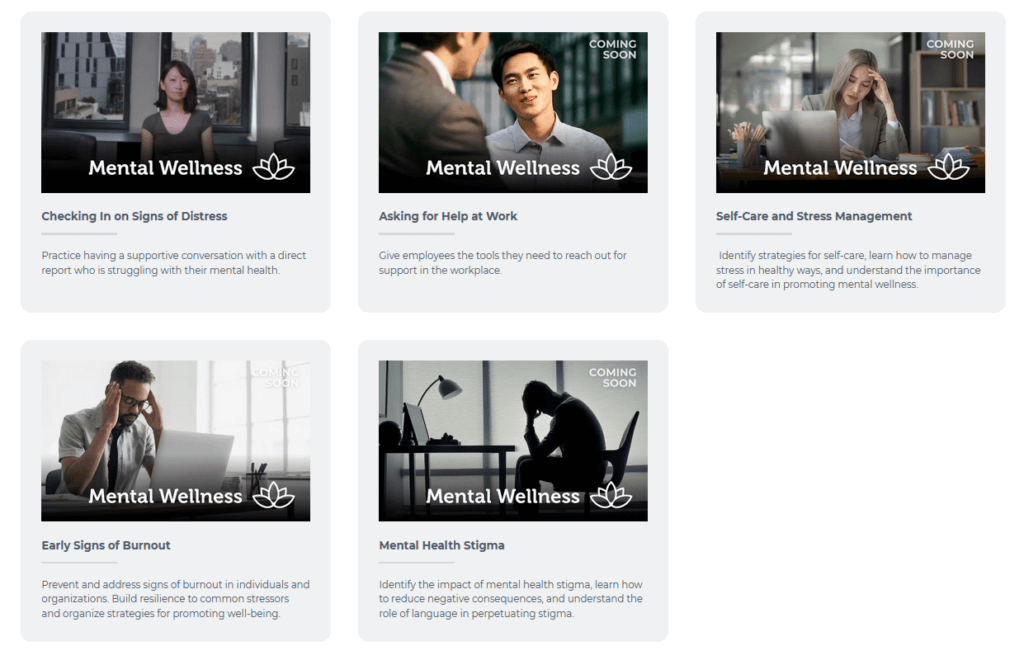Screen dimensions: 1024x660
Task: Click Coming Soon badge on Mental Health Stigma card
Action: pyautogui.click(x=612, y=378)
